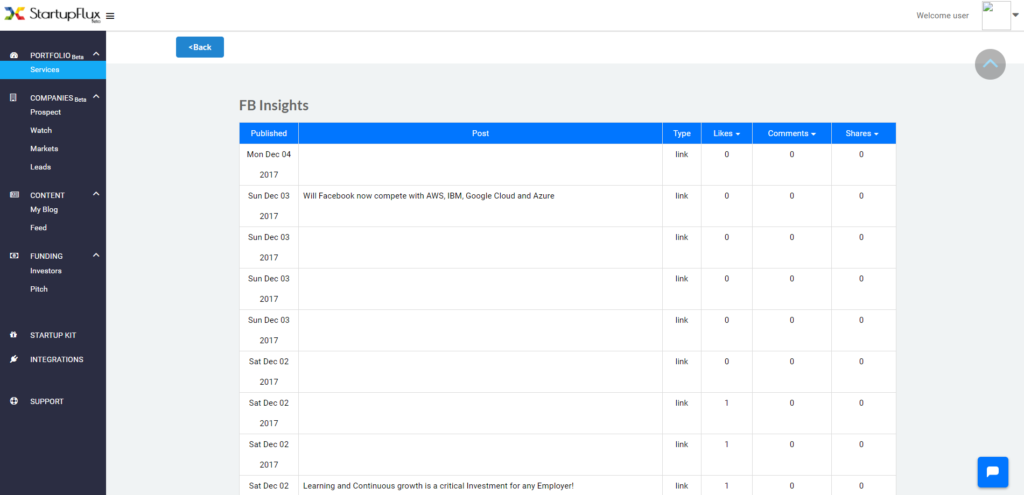This screenshot has width=1024, height=495.
Task: Open the Feed menu item
Action: 39,228
